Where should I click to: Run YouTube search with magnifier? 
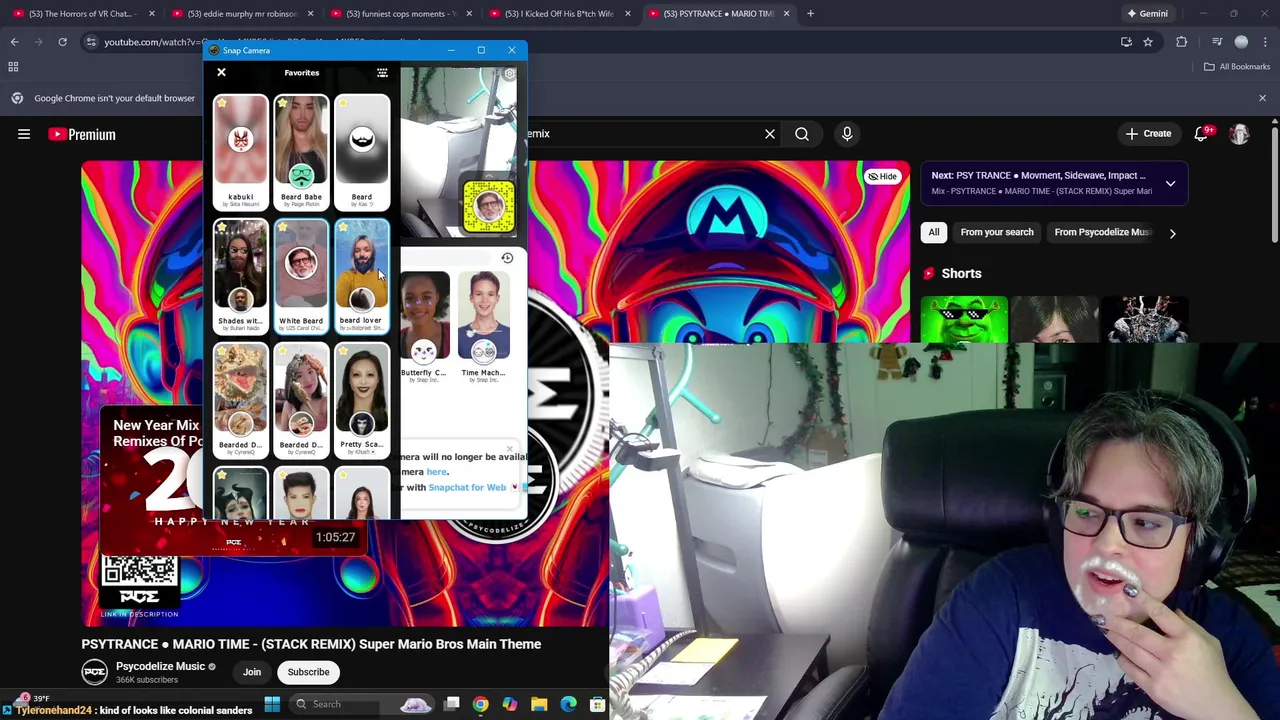click(802, 134)
